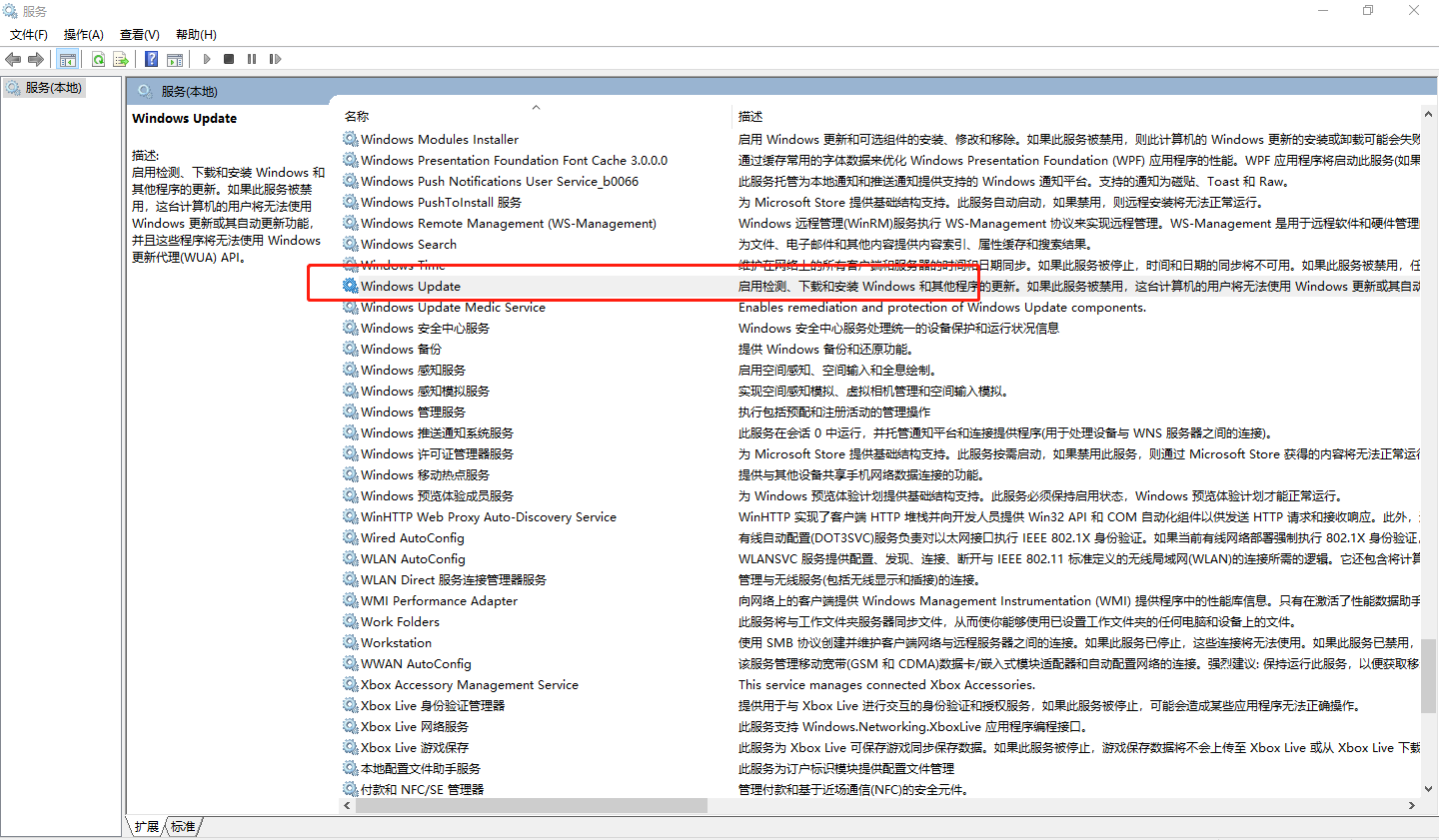
Task: Click the gear icon of Workstation
Action: point(351,642)
